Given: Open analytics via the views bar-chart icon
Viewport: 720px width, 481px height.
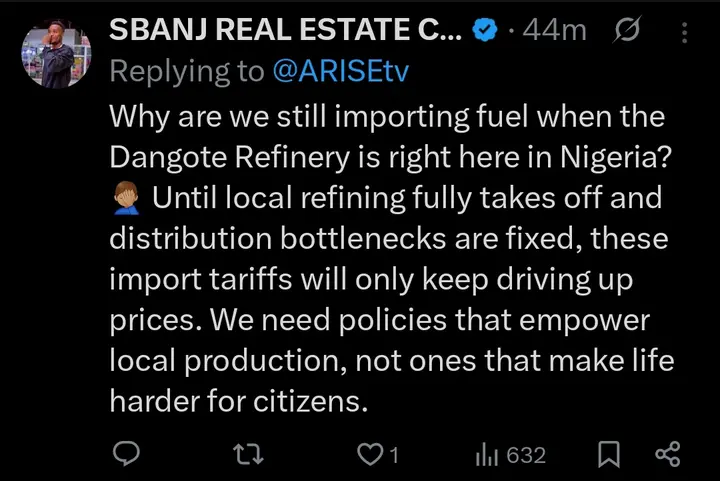Looking at the screenshot, I should [487, 456].
